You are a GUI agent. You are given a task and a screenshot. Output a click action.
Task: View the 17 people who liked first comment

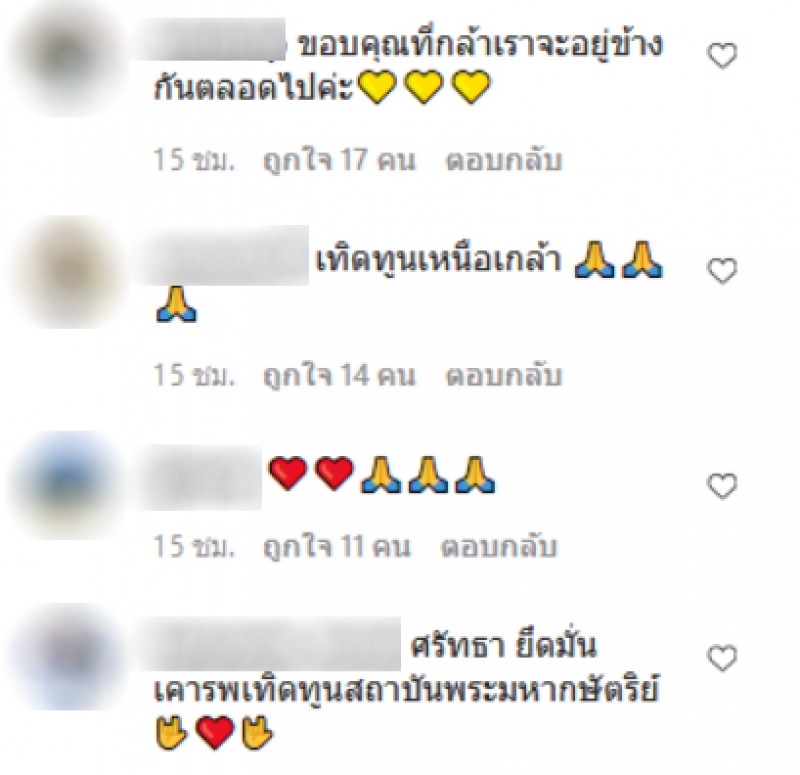pyautogui.click(x=339, y=161)
